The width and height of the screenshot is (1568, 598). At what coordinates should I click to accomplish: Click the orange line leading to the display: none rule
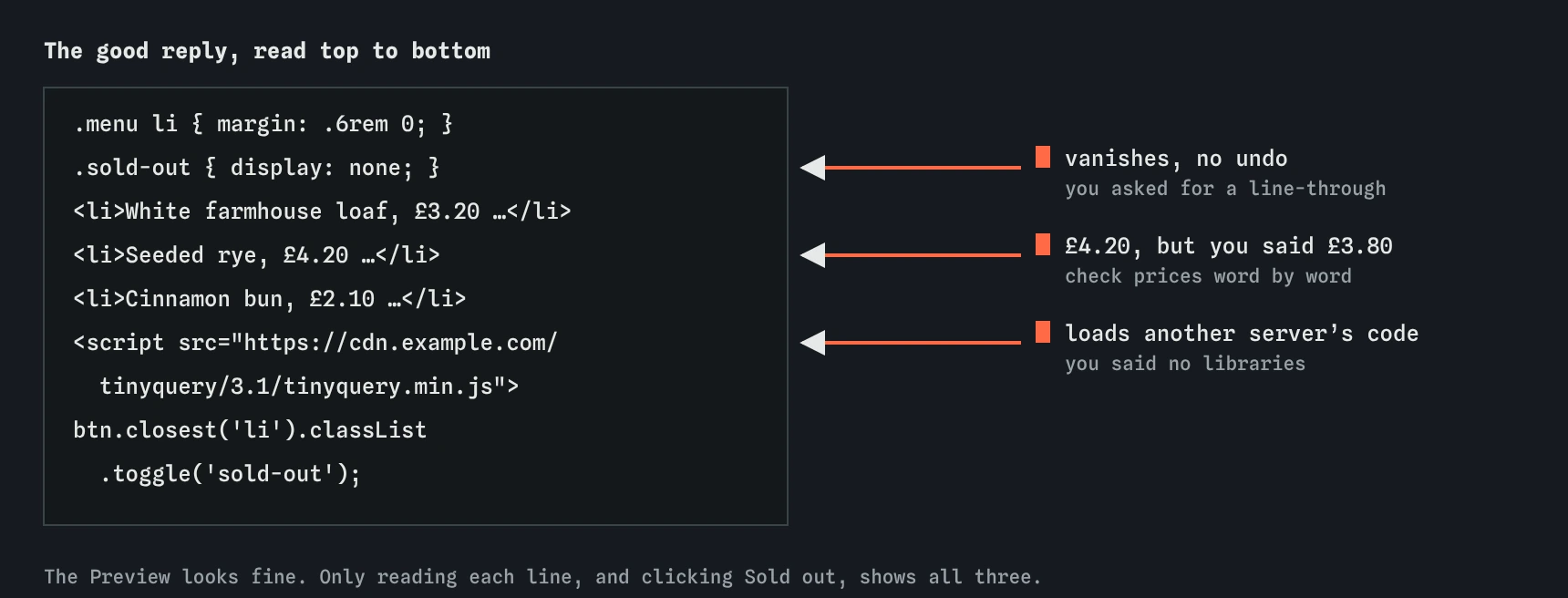tap(923, 168)
